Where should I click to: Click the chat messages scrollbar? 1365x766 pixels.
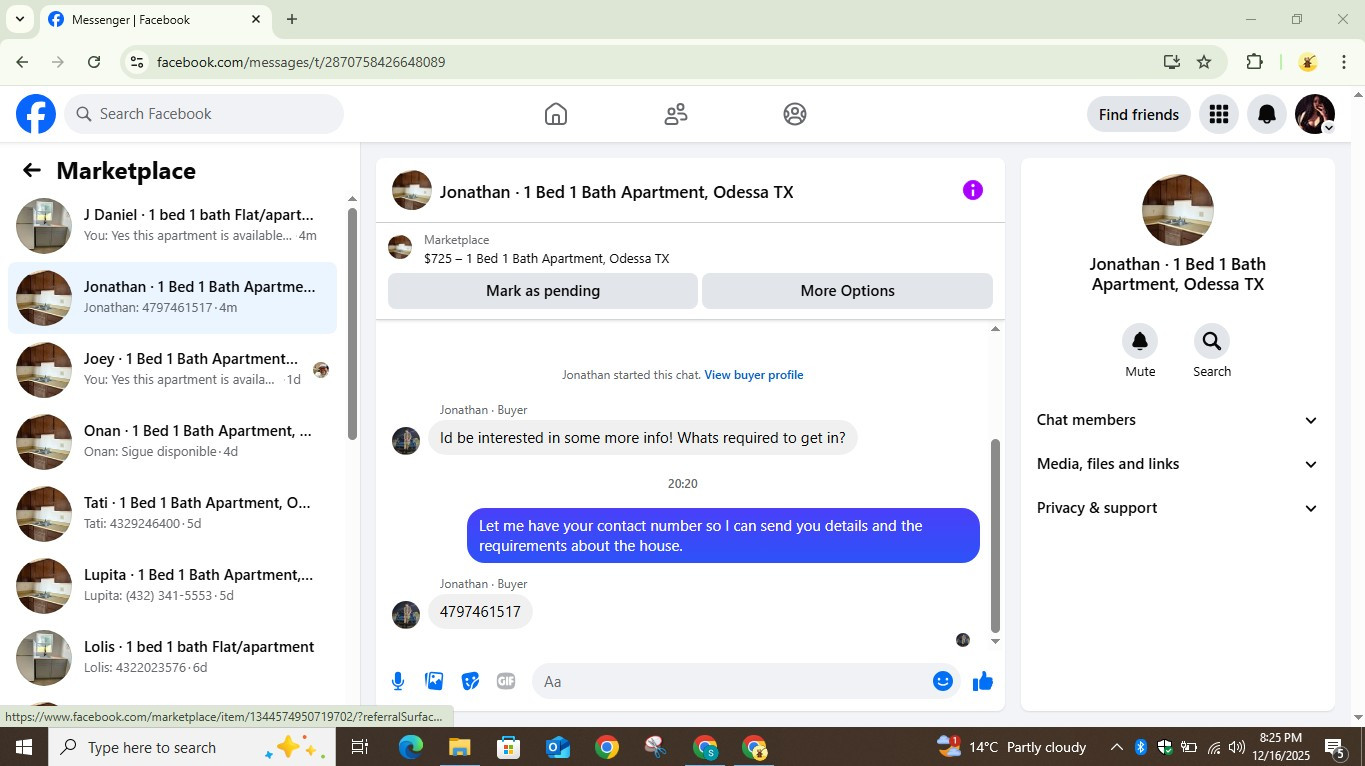click(x=995, y=535)
